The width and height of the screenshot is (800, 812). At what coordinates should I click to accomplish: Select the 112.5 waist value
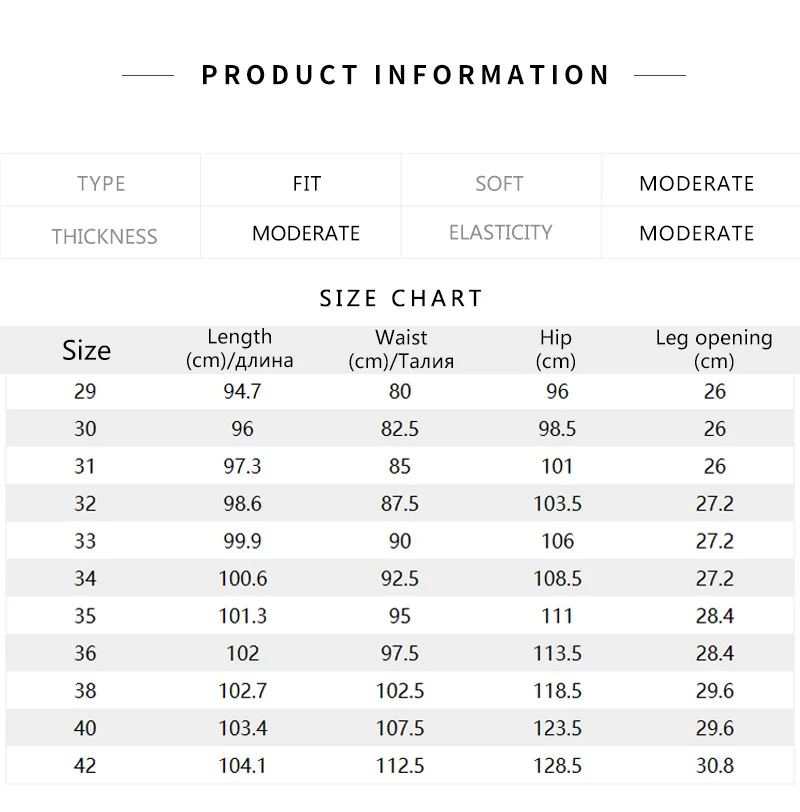pyautogui.click(x=399, y=767)
